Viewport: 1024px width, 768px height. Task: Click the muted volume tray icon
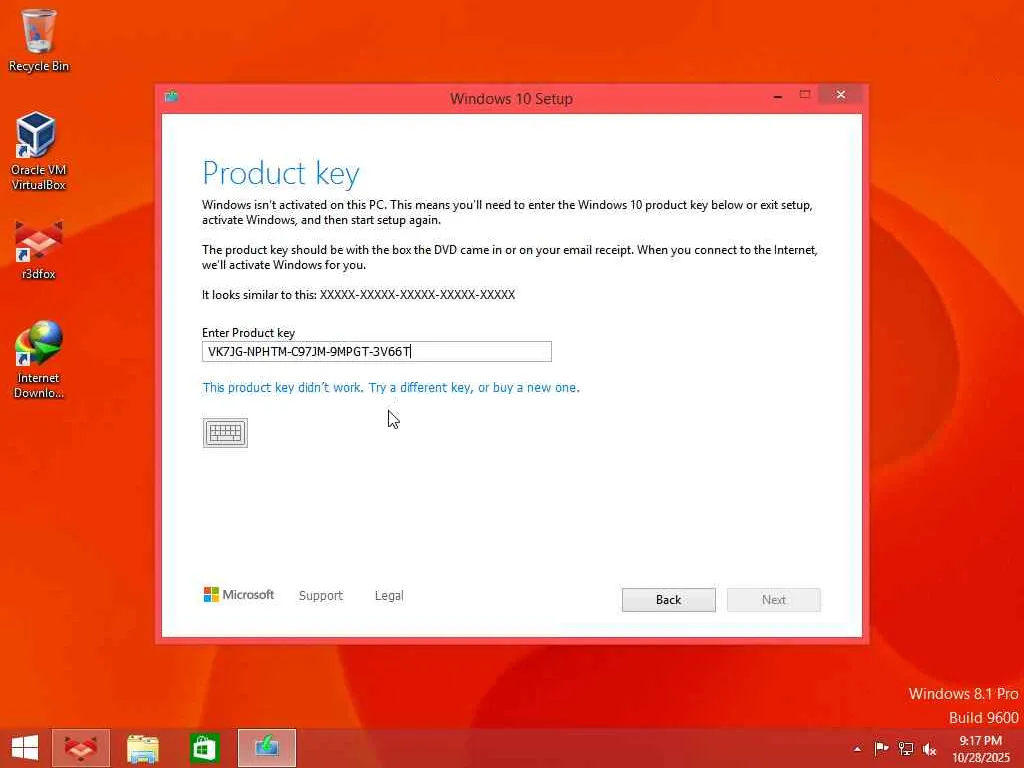coord(929,749)
